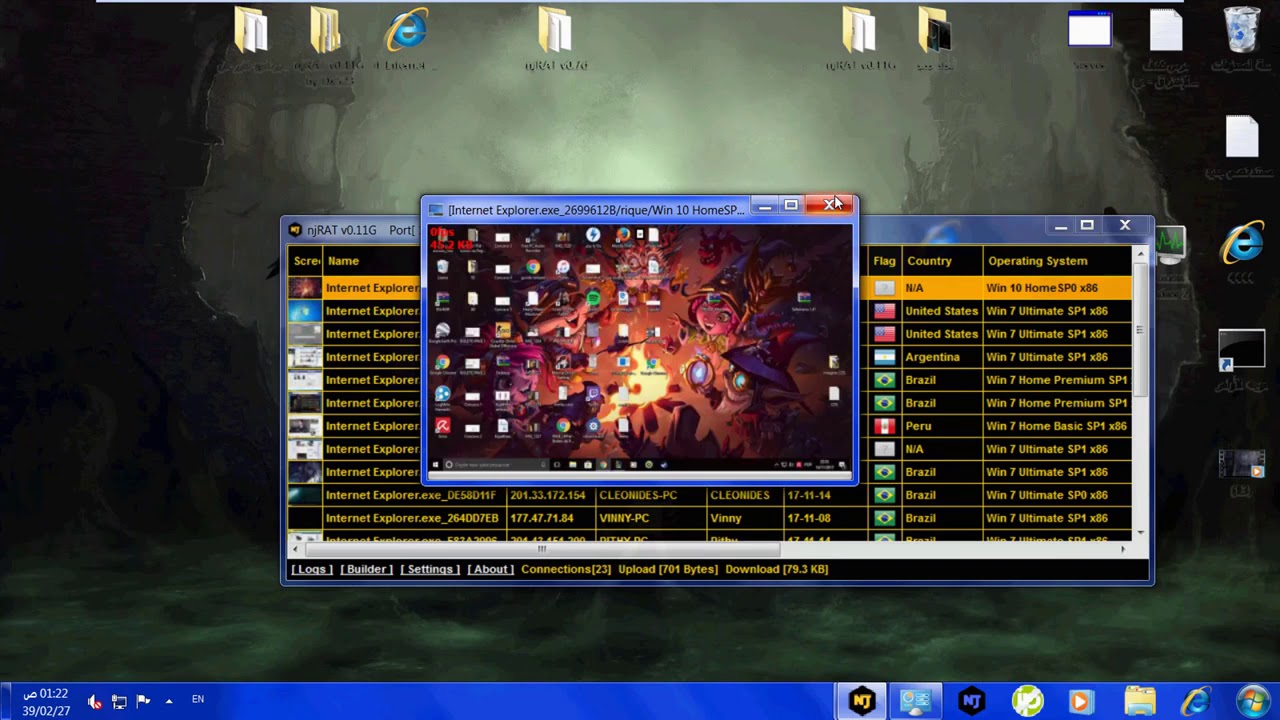Open the EN language selector in the taskbar

(198, 700)
